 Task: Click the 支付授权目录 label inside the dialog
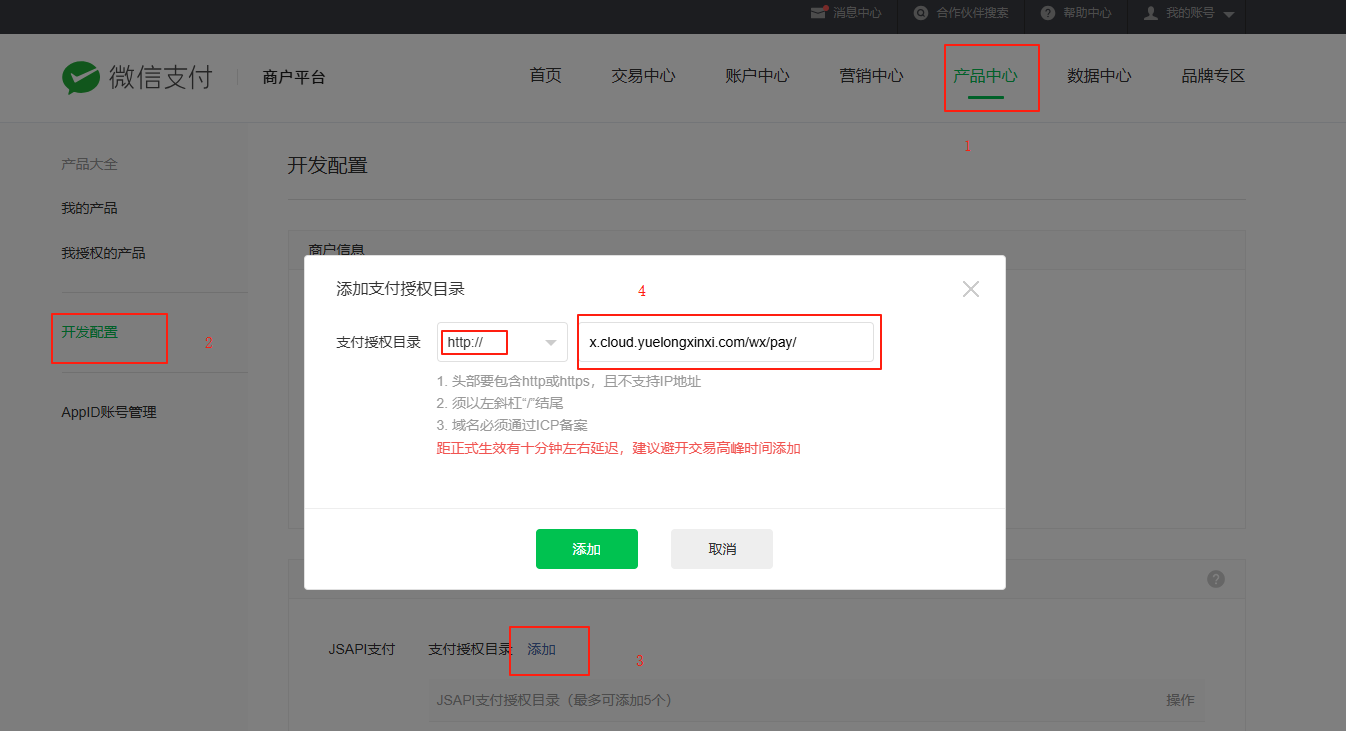click(378, 342)
